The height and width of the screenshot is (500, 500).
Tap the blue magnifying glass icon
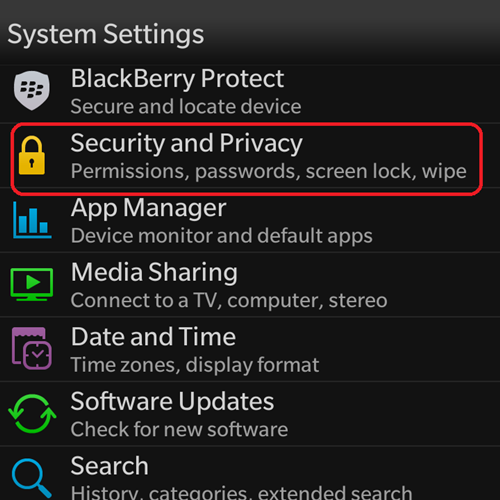tap(32, 478)
